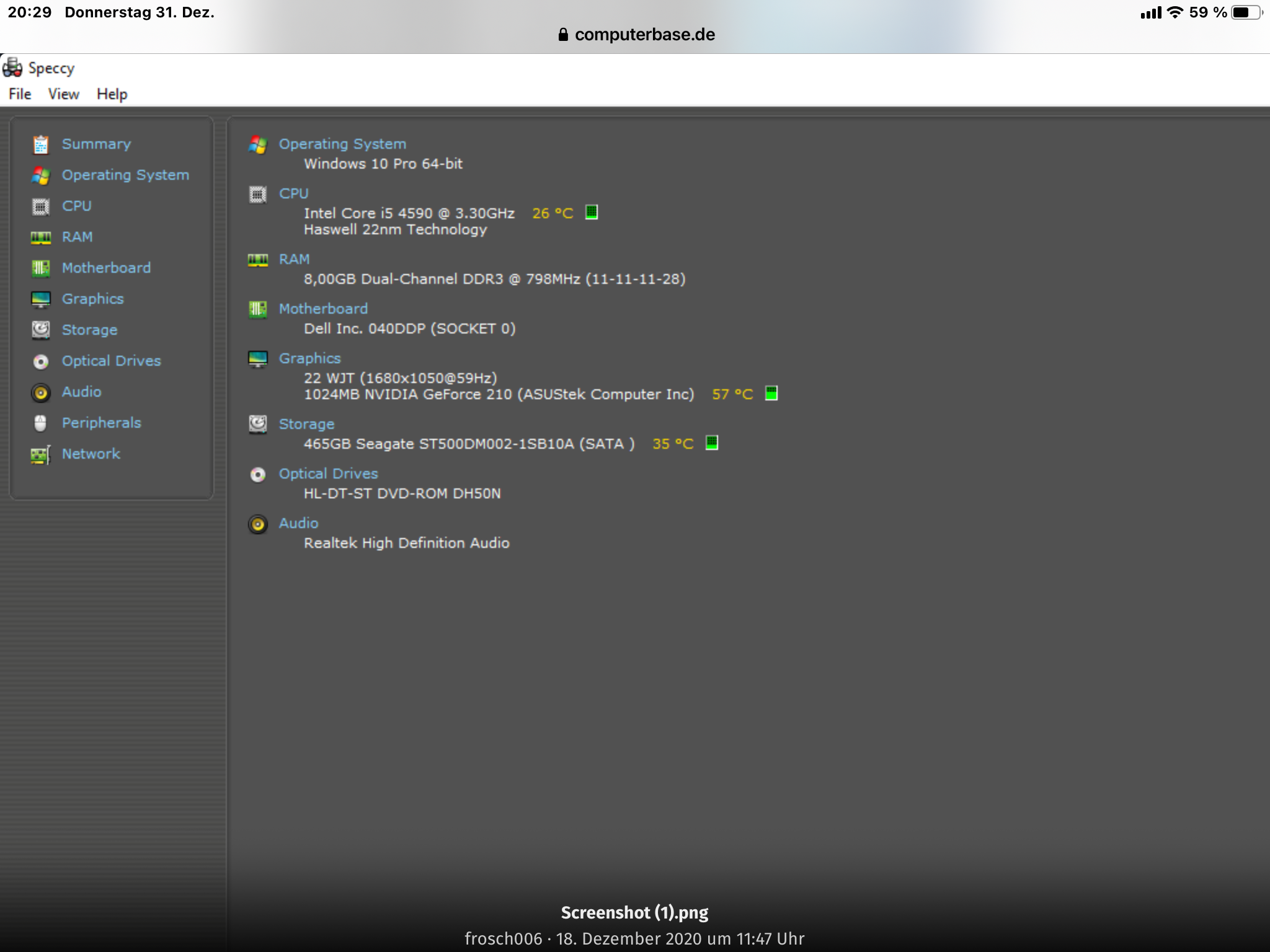
Task: Open the File menu
Action: (x=20, y=94)
